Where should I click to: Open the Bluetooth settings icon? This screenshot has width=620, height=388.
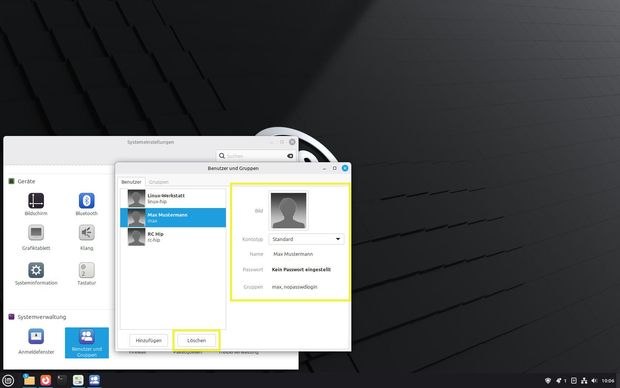point(87,201)
